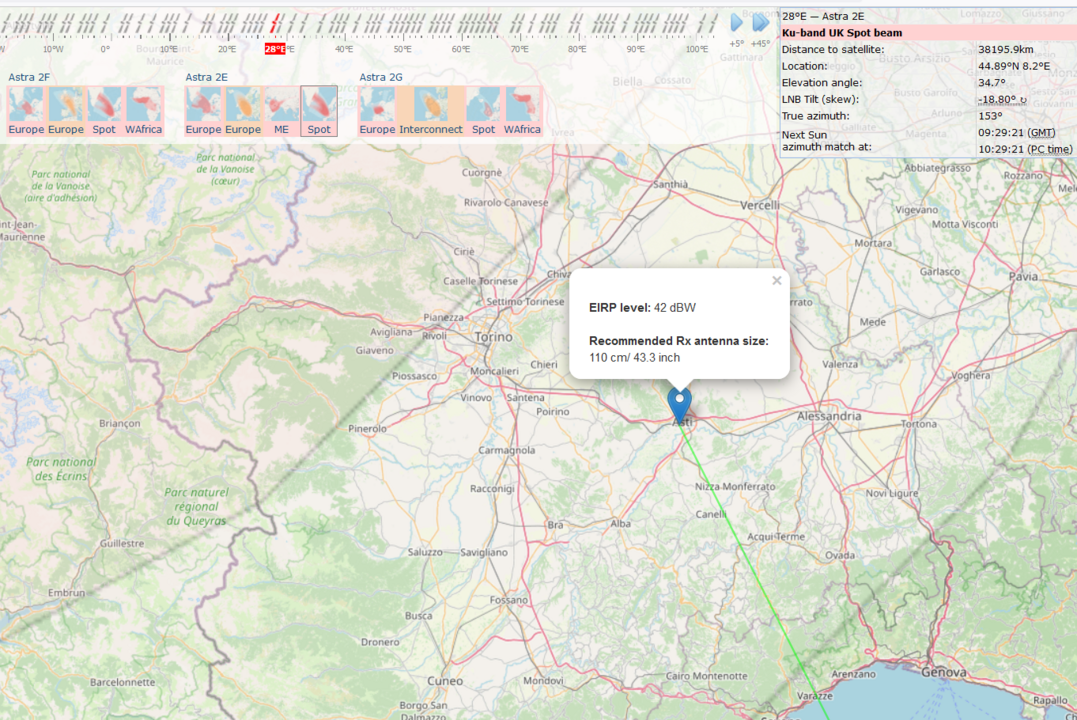This screenshot has height=720, width=1077.
Task: Click the +5° forward arrow
Action: (x=737, y=23)
